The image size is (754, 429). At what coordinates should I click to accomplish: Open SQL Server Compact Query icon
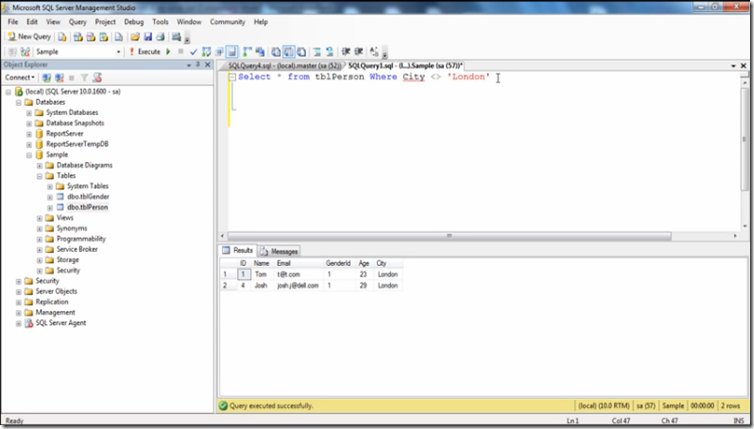118,37
